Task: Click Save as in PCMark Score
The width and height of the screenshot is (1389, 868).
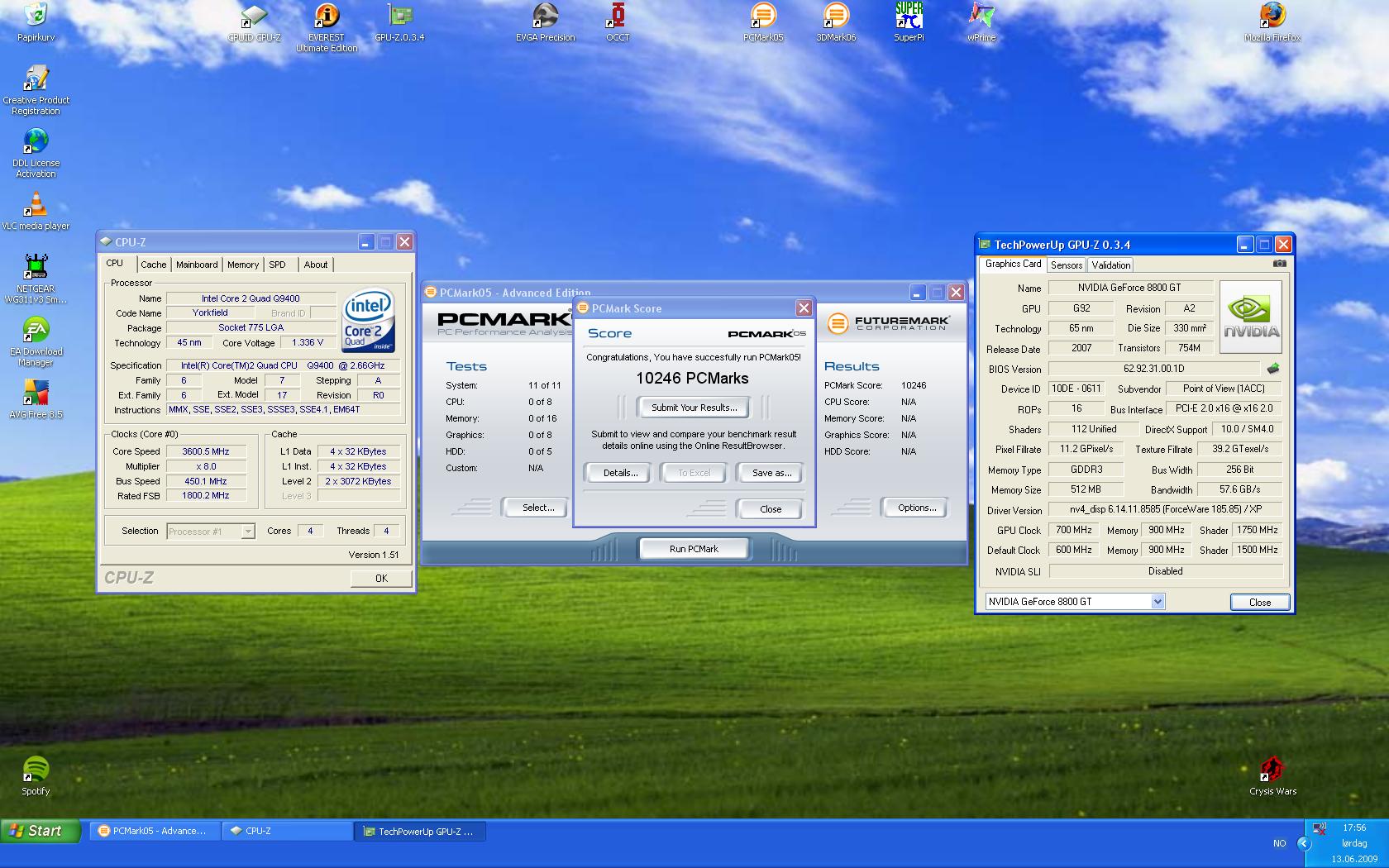Action: click(771, 473)
